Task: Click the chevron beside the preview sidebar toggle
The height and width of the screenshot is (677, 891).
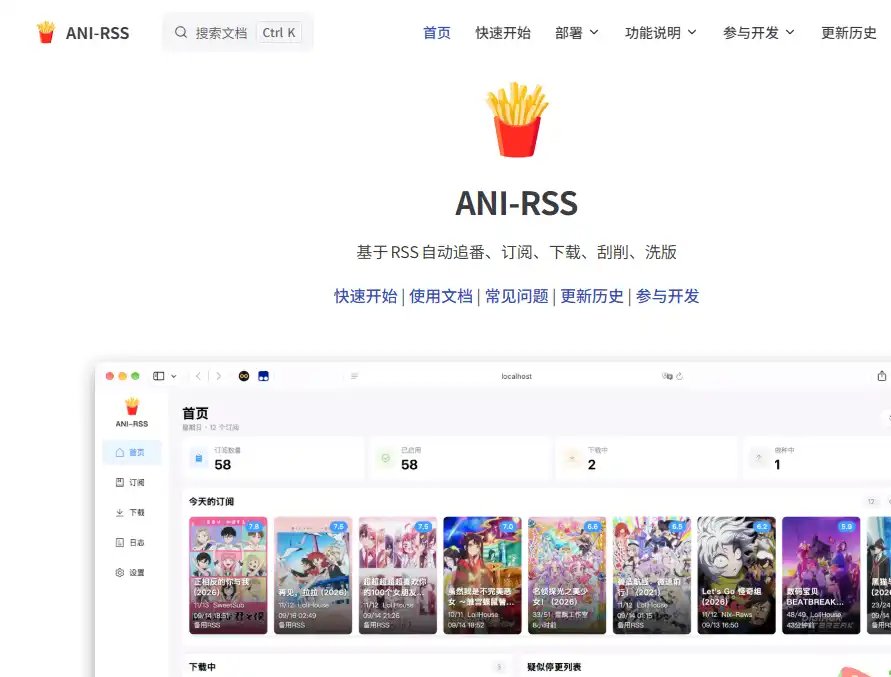Action: [x=174, y=376]
